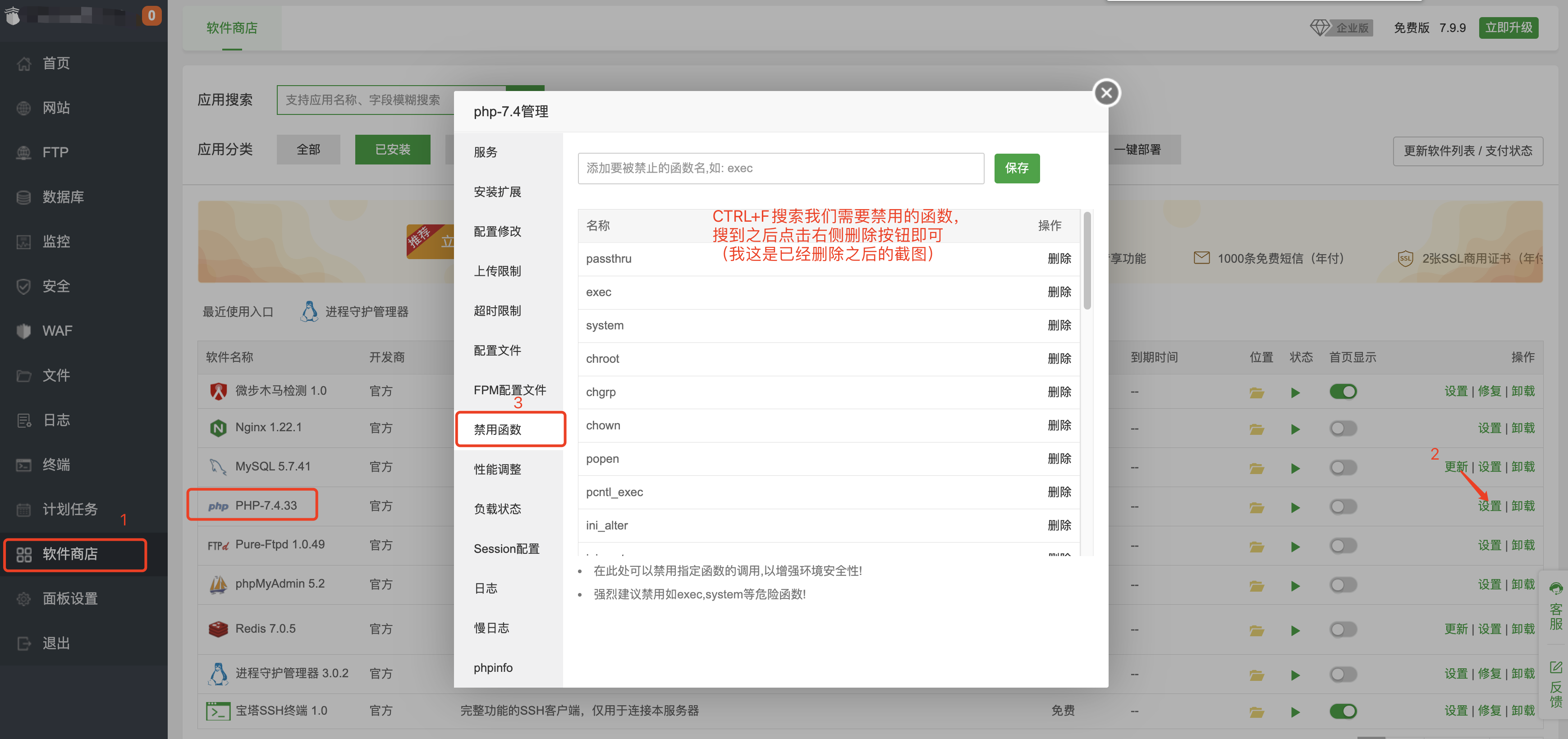The width and height of the screenshot is (1568, 739).
Task: Click the 保存 save button
Action: (x=1017, y=168)
